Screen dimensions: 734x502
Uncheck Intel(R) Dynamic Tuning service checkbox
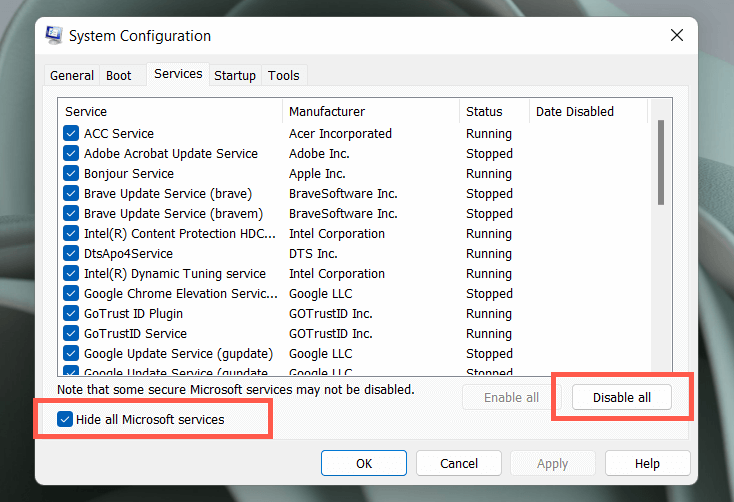[71, 273]
